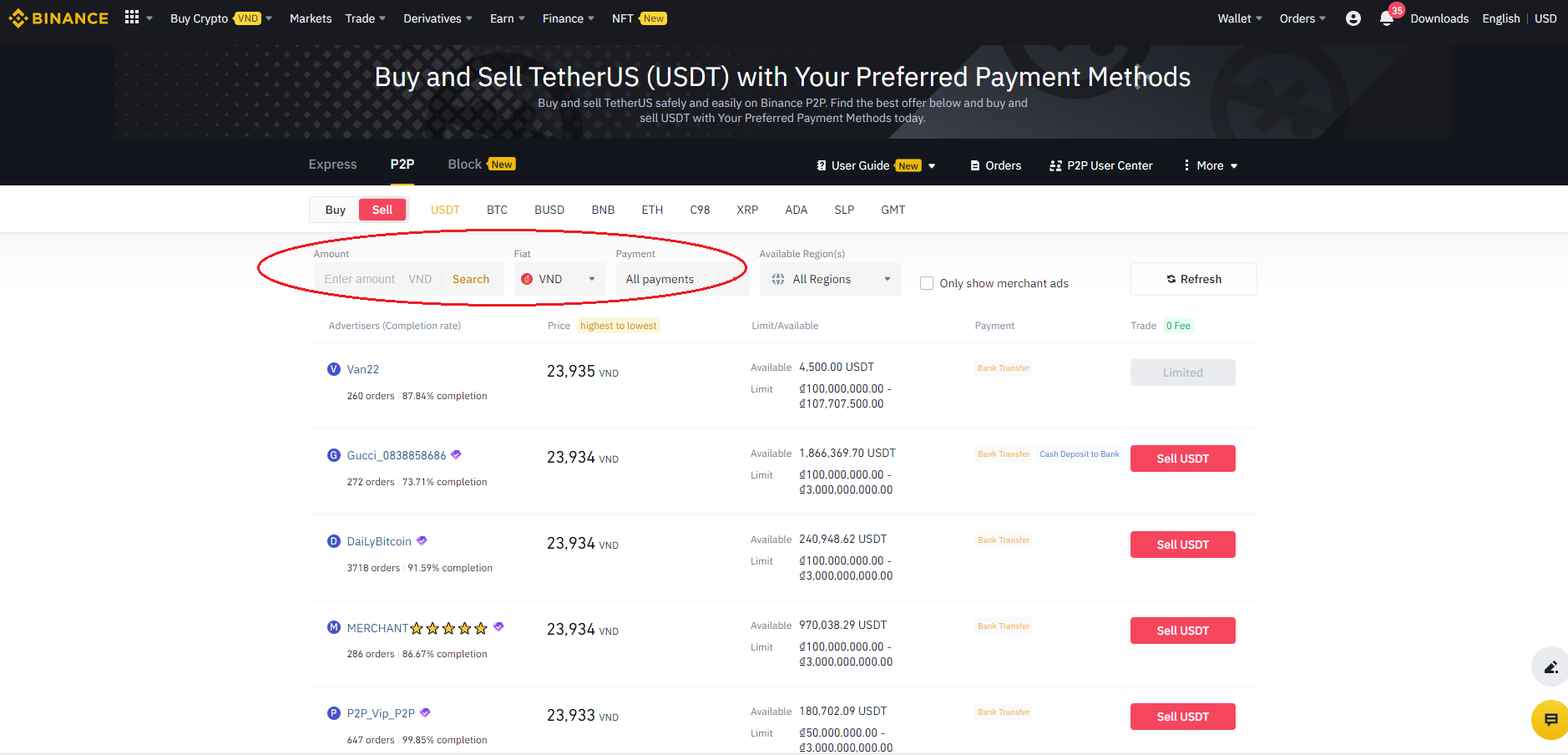Switch to the Buy toggle
This screenshot has width=1568, height=755.
(336, 210)
